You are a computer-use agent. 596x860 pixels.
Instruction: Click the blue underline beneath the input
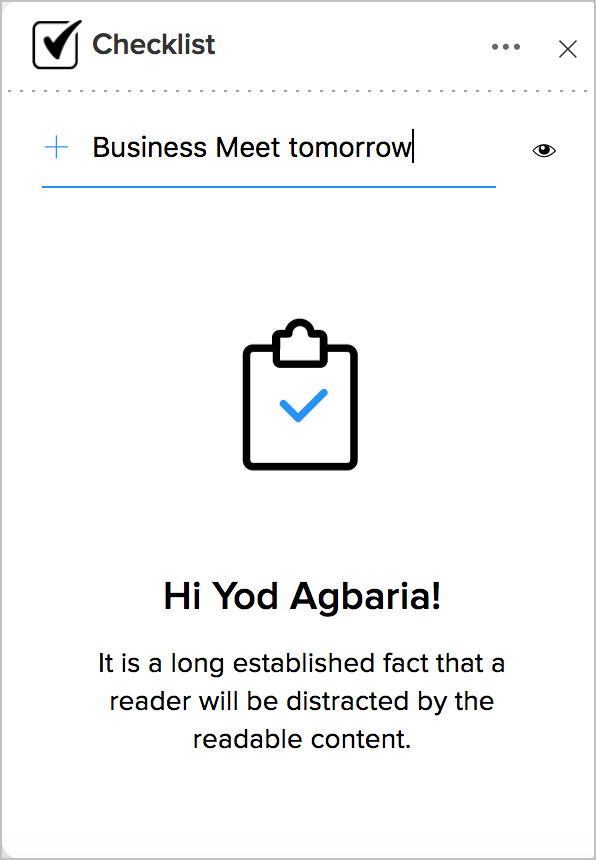click(x=269, y=186)
